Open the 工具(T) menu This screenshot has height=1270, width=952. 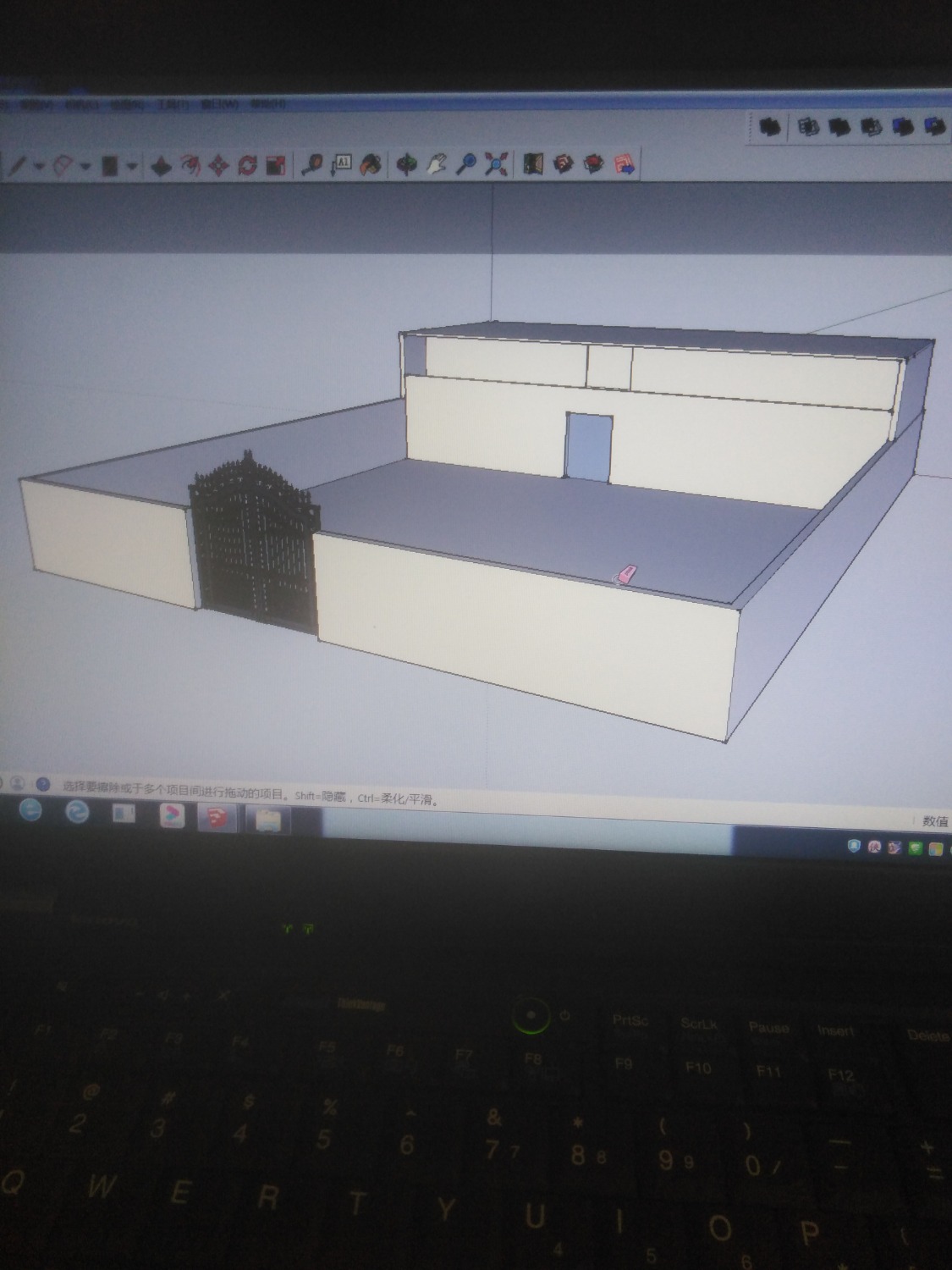tap(173, 105)
